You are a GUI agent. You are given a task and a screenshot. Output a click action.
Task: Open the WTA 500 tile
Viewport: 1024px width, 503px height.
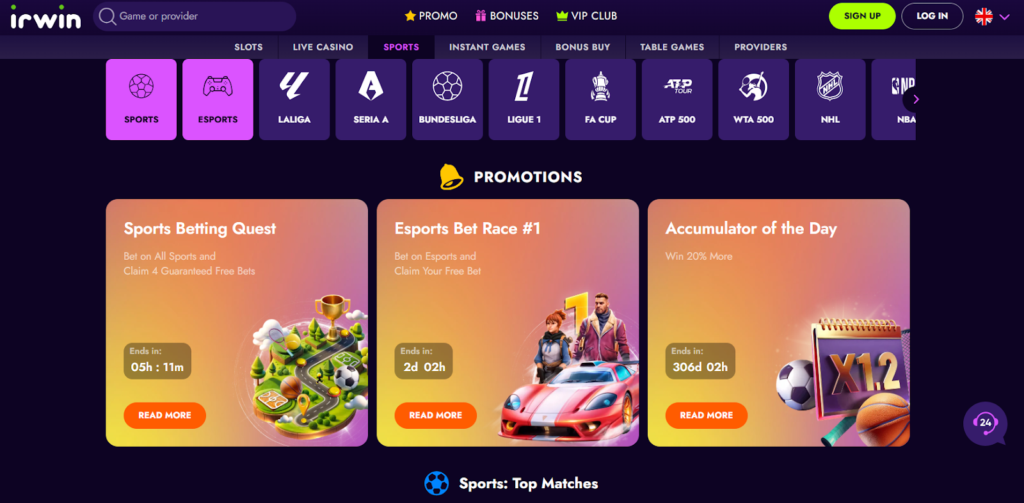[754, 99]
